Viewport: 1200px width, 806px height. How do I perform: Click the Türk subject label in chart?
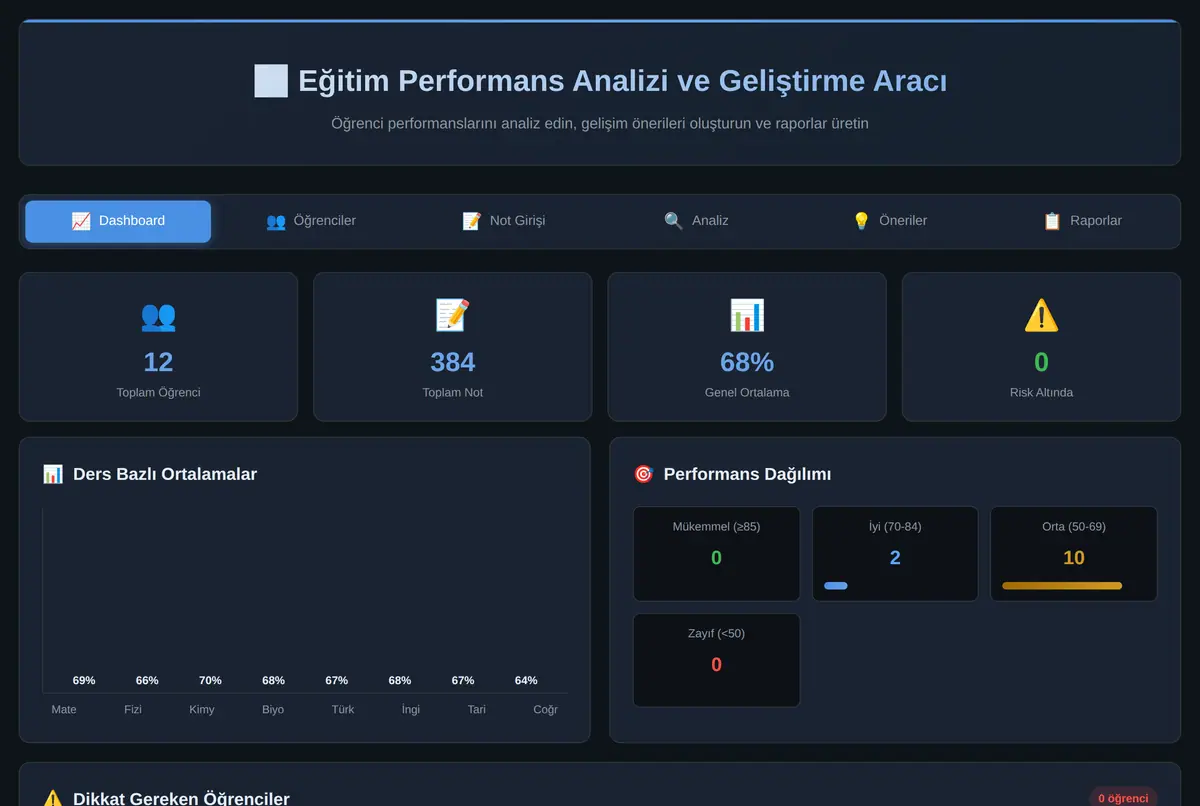343,709
